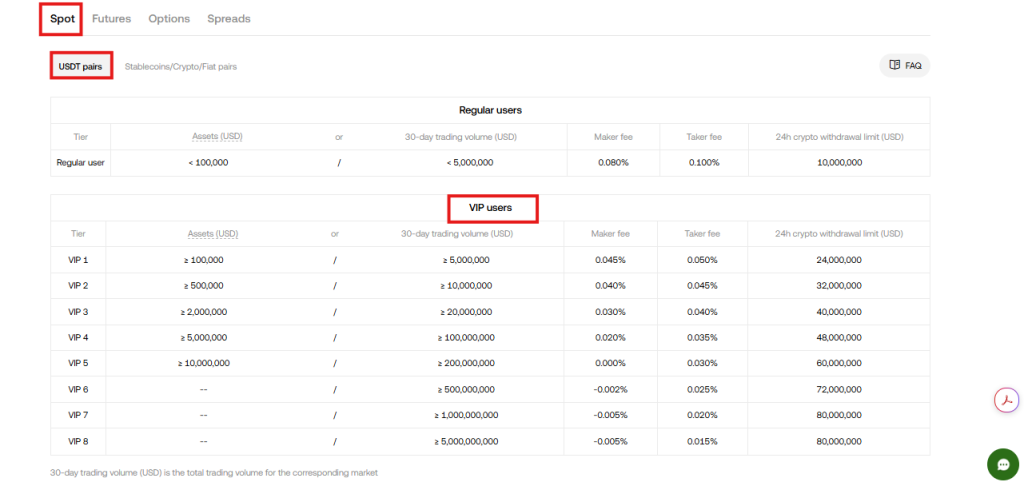Screen dimensions: 1024x482
Task: Click VIP 6 volume ≥ 500,000,000
Action: (466, 389)
